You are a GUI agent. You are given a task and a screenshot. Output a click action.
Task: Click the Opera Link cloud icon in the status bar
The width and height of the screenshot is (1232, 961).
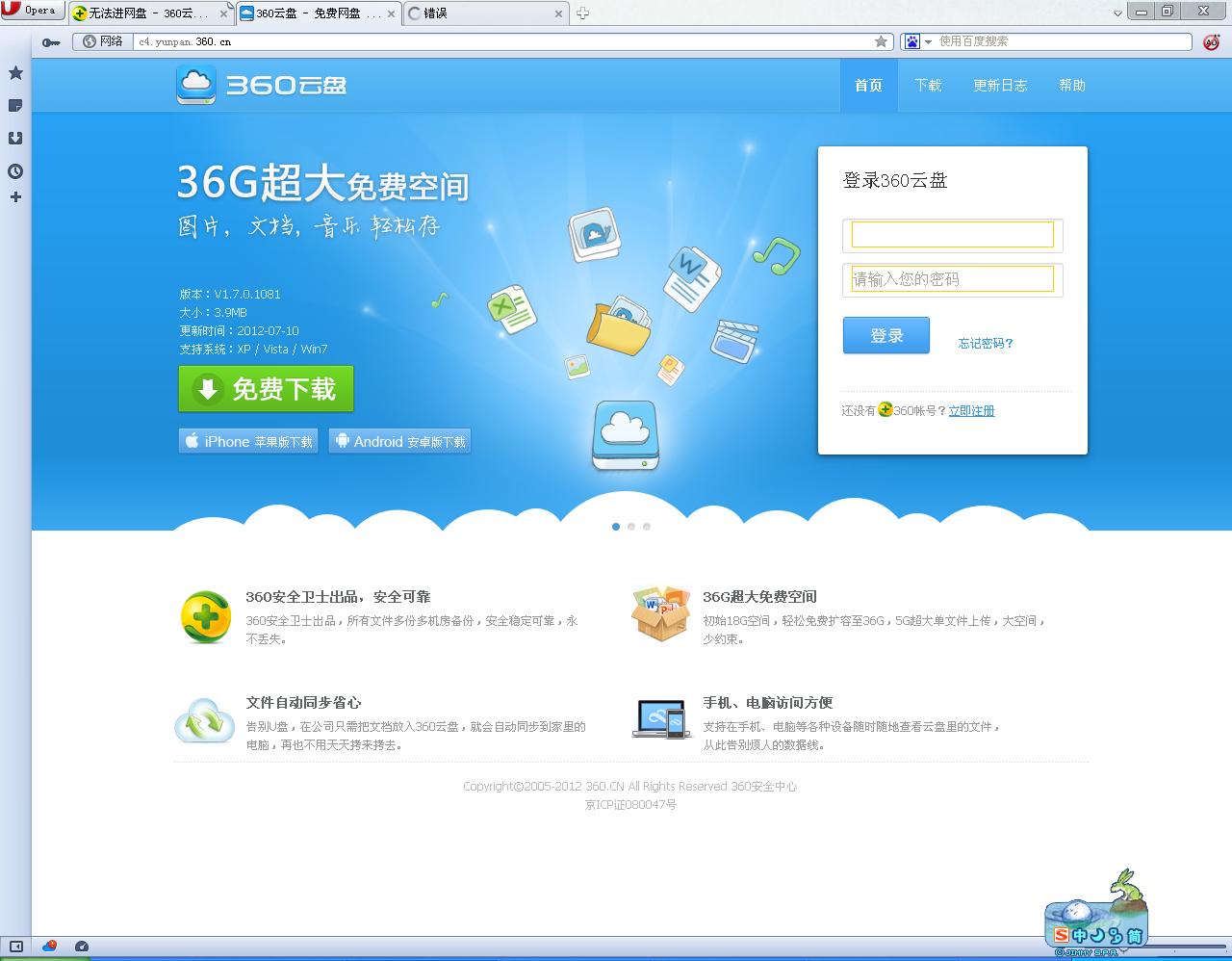(49, 947)
